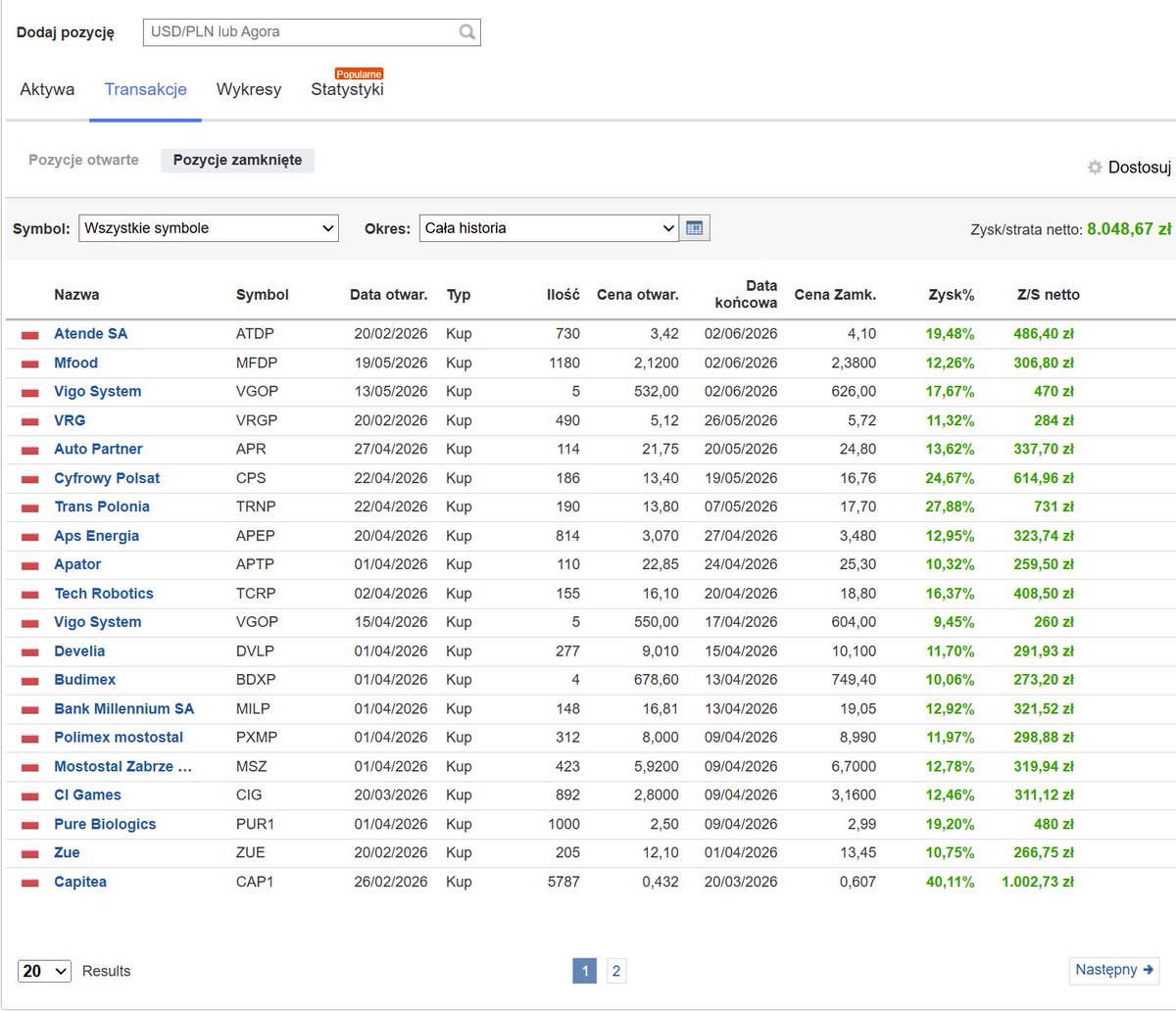
Task: Open the Capitea stock link
Action: (80, 882)
